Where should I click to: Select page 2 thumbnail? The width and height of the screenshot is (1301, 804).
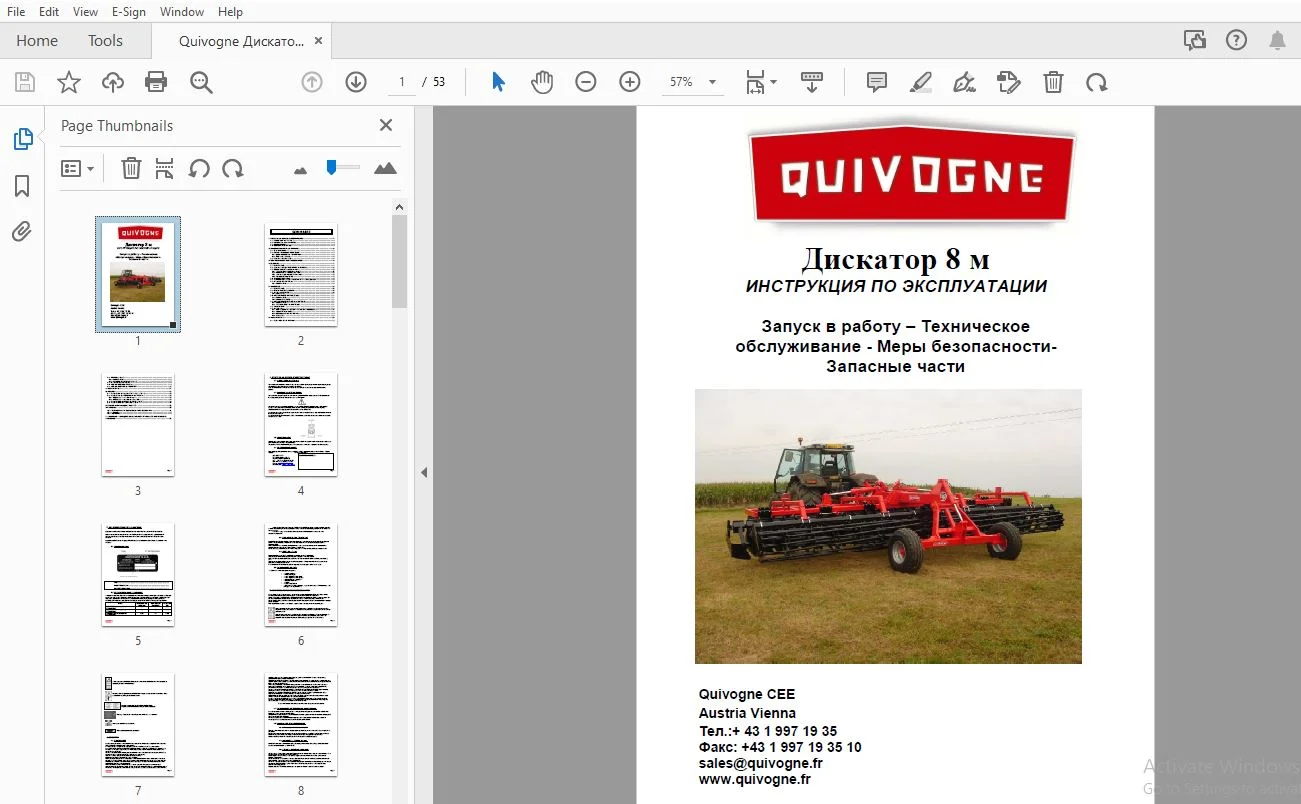301,274
